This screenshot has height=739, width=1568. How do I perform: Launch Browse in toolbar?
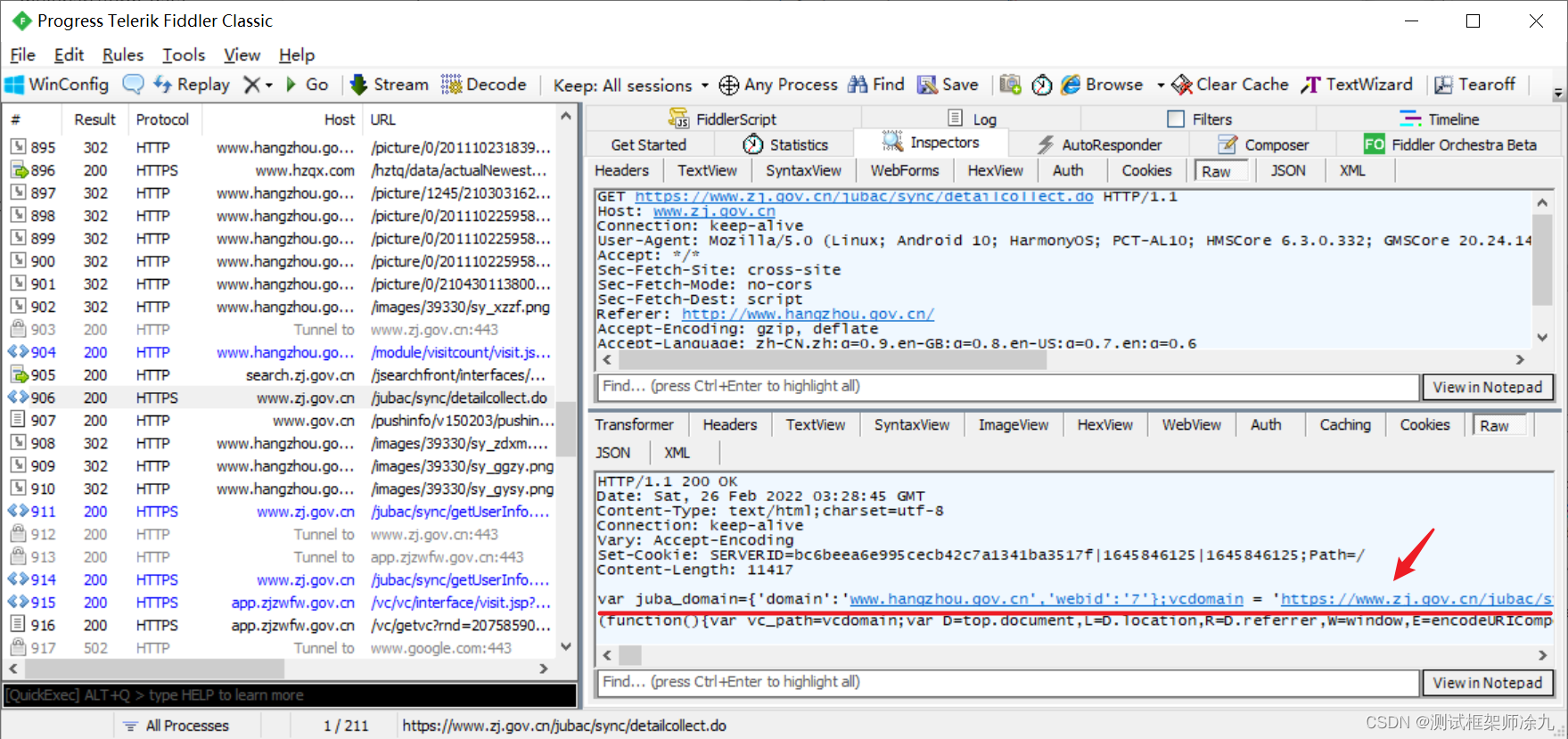(x=1102, y=85)
